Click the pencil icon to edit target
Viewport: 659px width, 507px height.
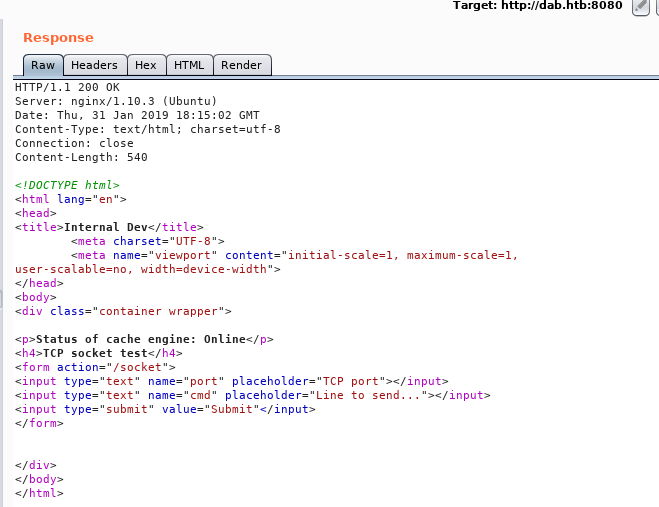pos(641,6)
